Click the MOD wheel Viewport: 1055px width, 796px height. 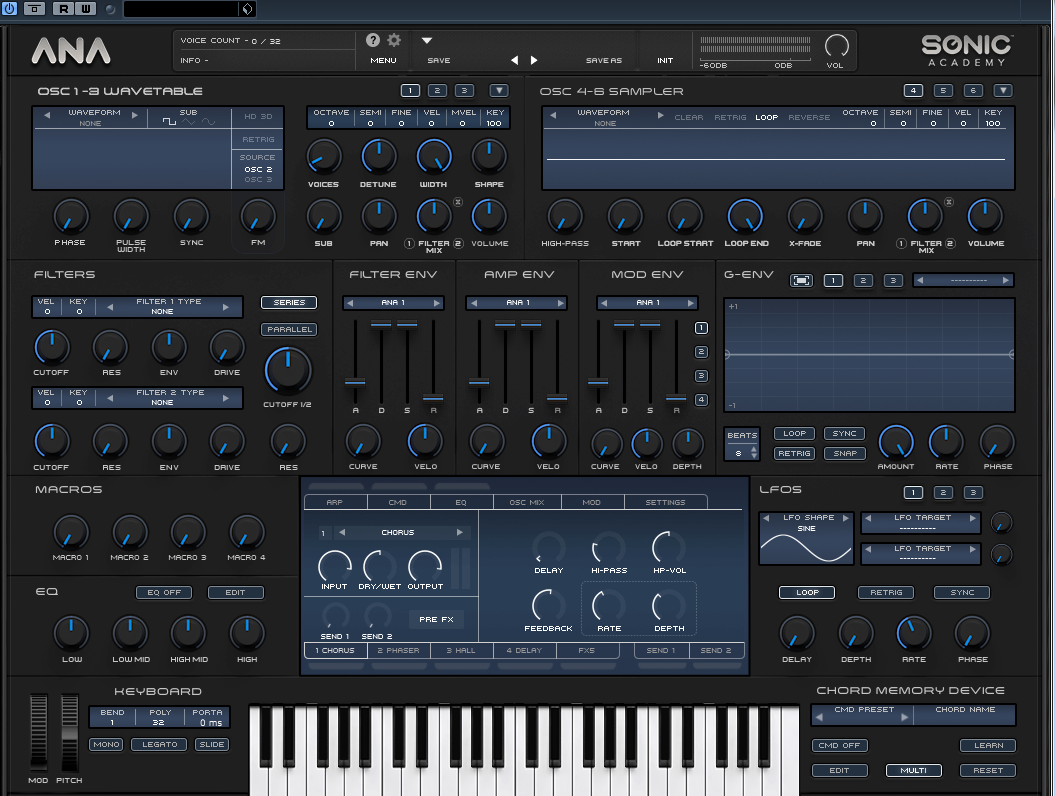click(x=38, y=733)
